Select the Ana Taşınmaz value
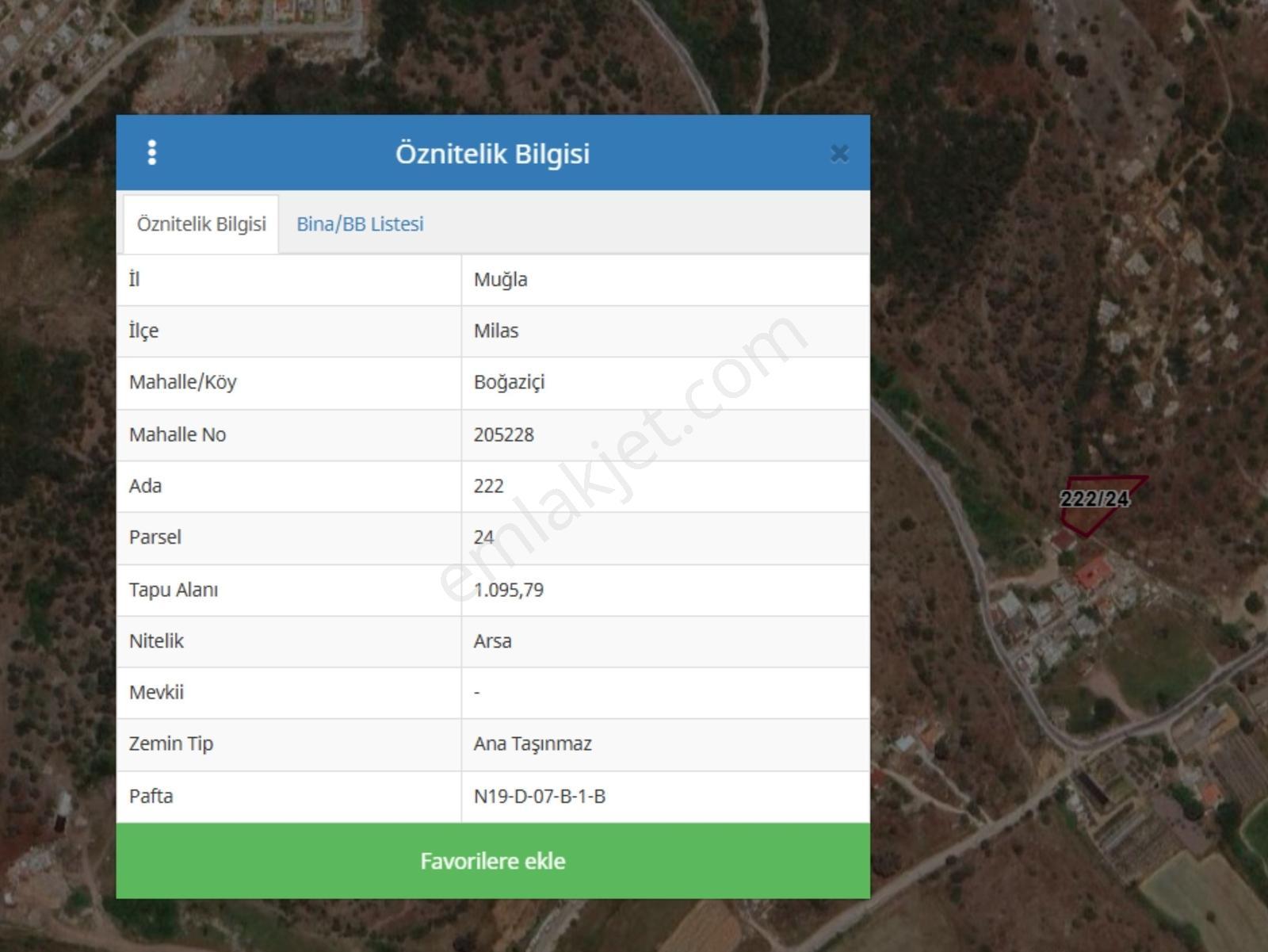Screen dimensions: 1268x952 coord(533,744)
